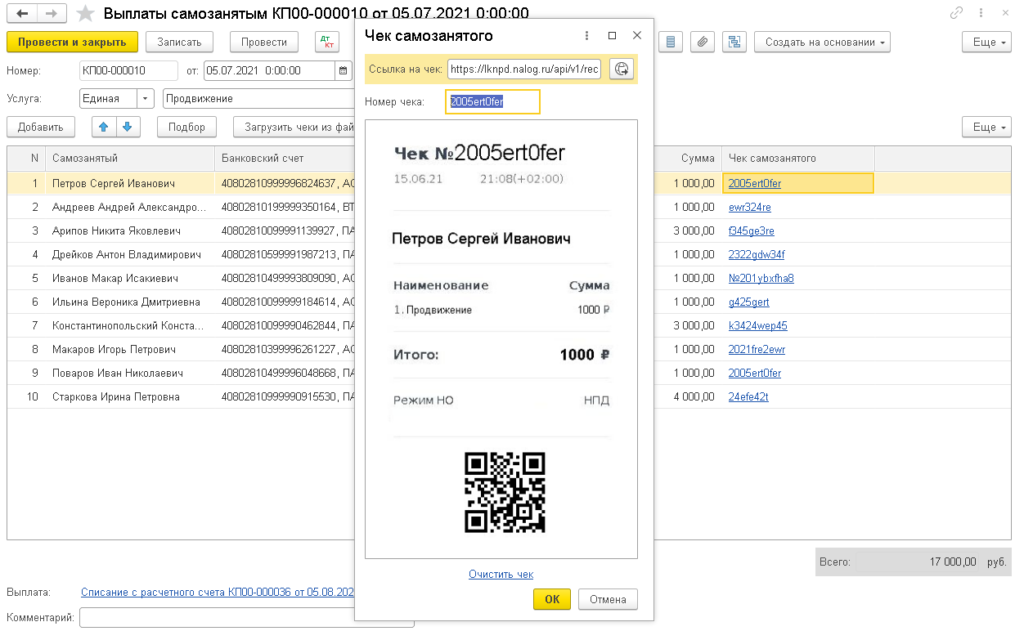Open receipt link g425gert
Viewport: 1024px width, 631px height.
[748, 302]
